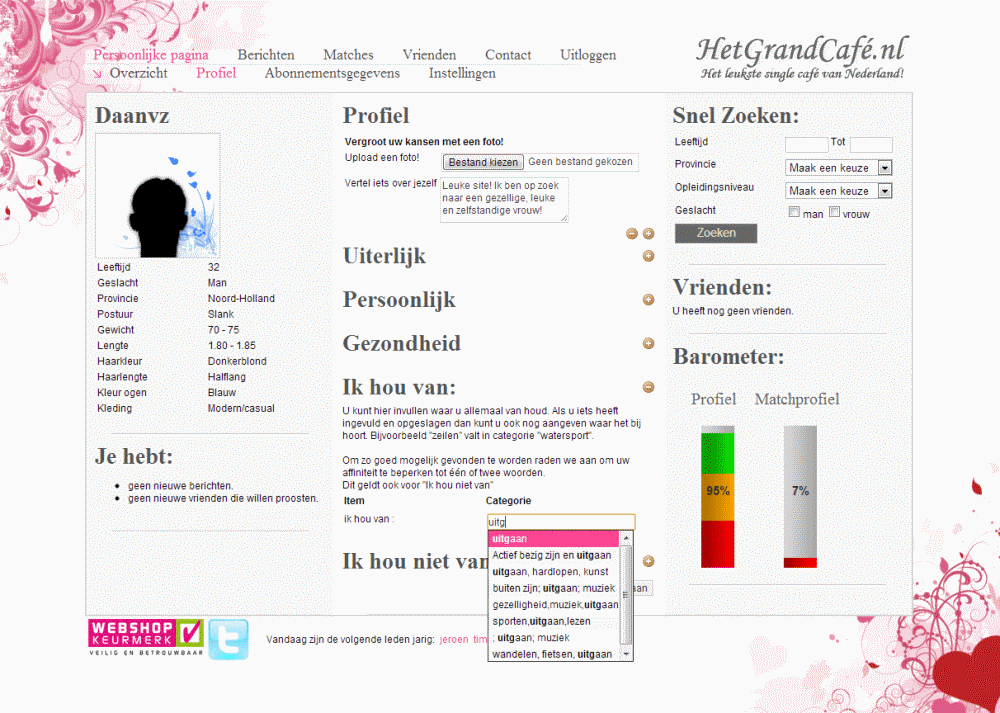
Task: Open the Vrienden menu item
Action: click(x=429, y=55)
